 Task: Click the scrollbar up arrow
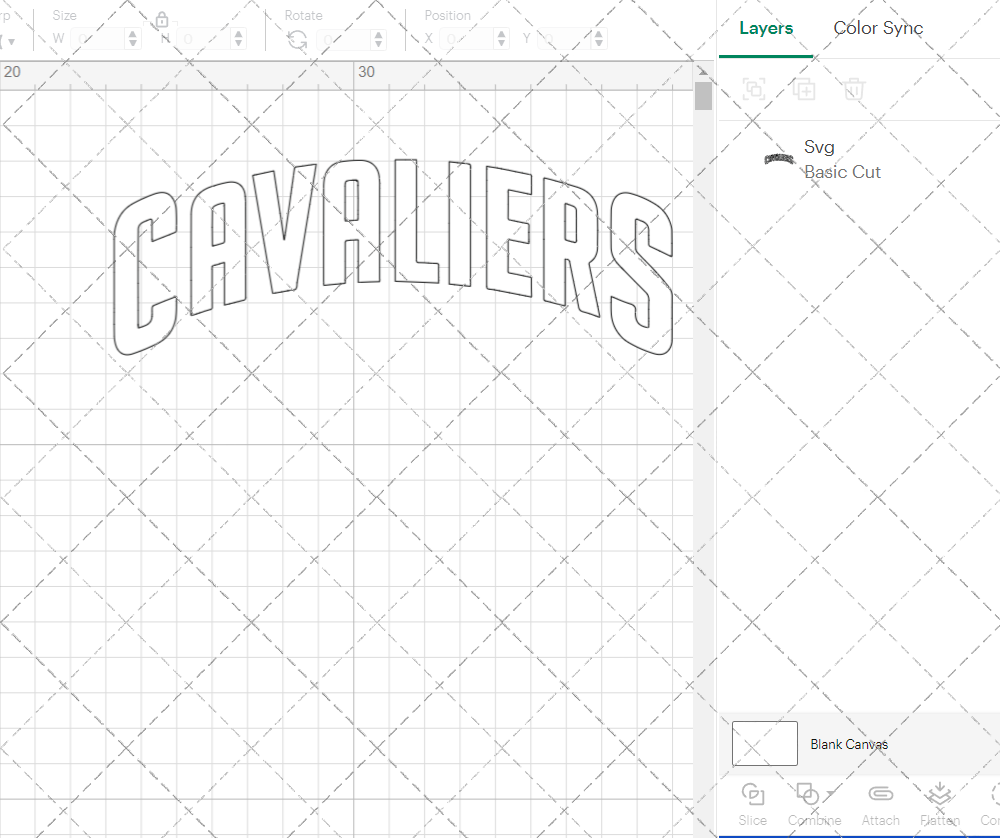click(703, 71)
